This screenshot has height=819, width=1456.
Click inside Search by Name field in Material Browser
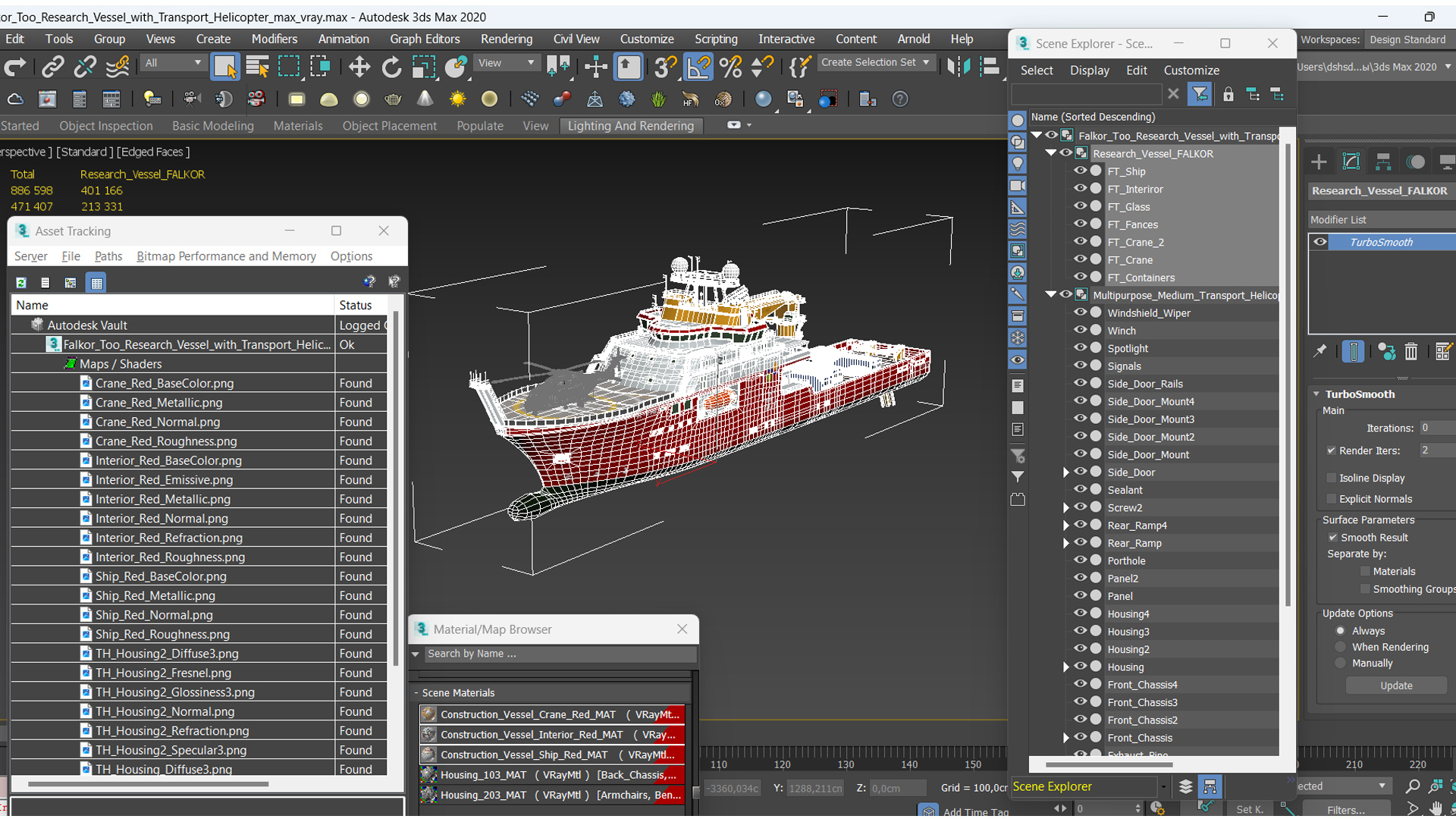pyautogui.click(x=560, y=654)
